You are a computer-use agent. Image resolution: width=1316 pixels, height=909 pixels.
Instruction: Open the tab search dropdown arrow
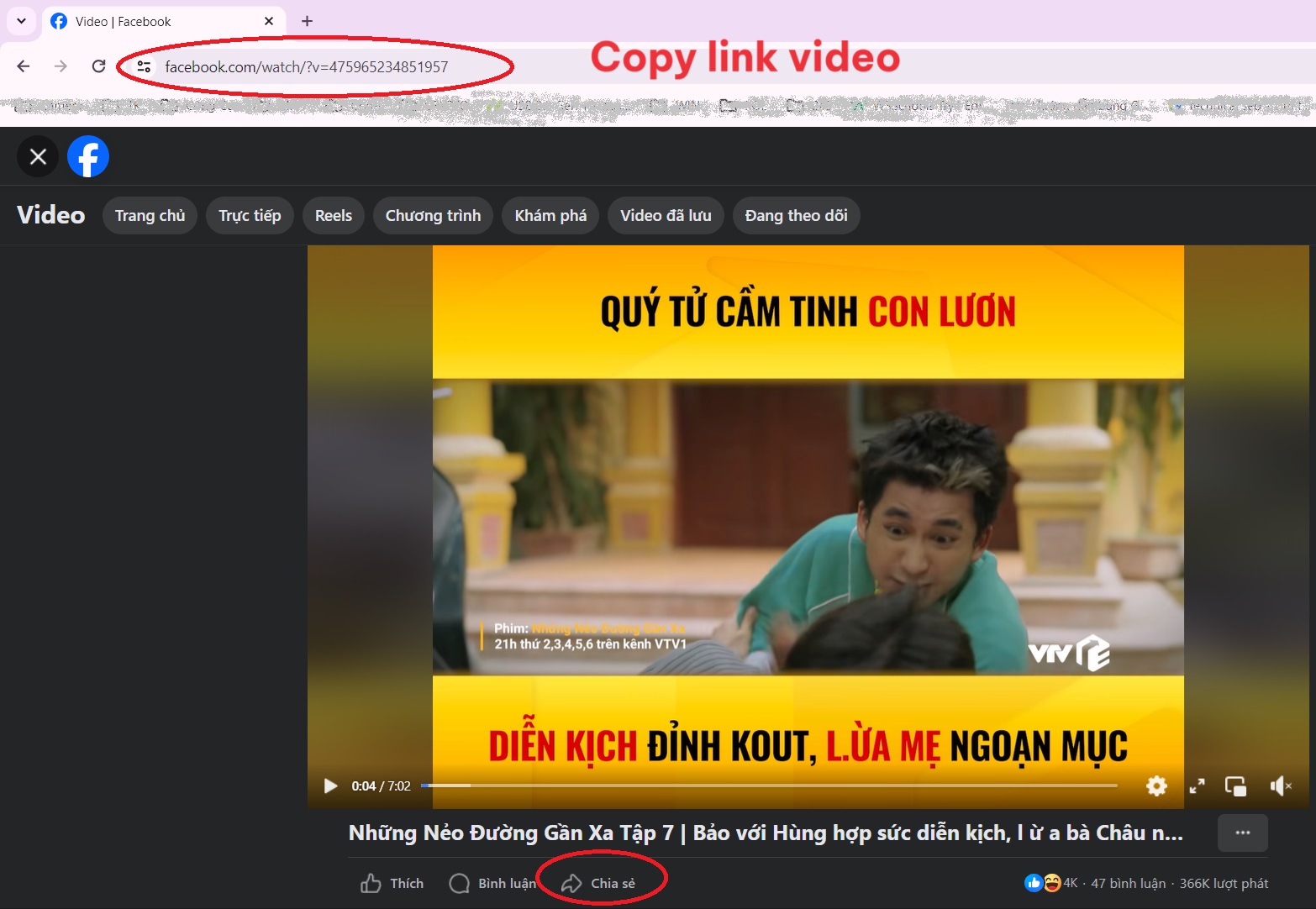click(22, 21)
